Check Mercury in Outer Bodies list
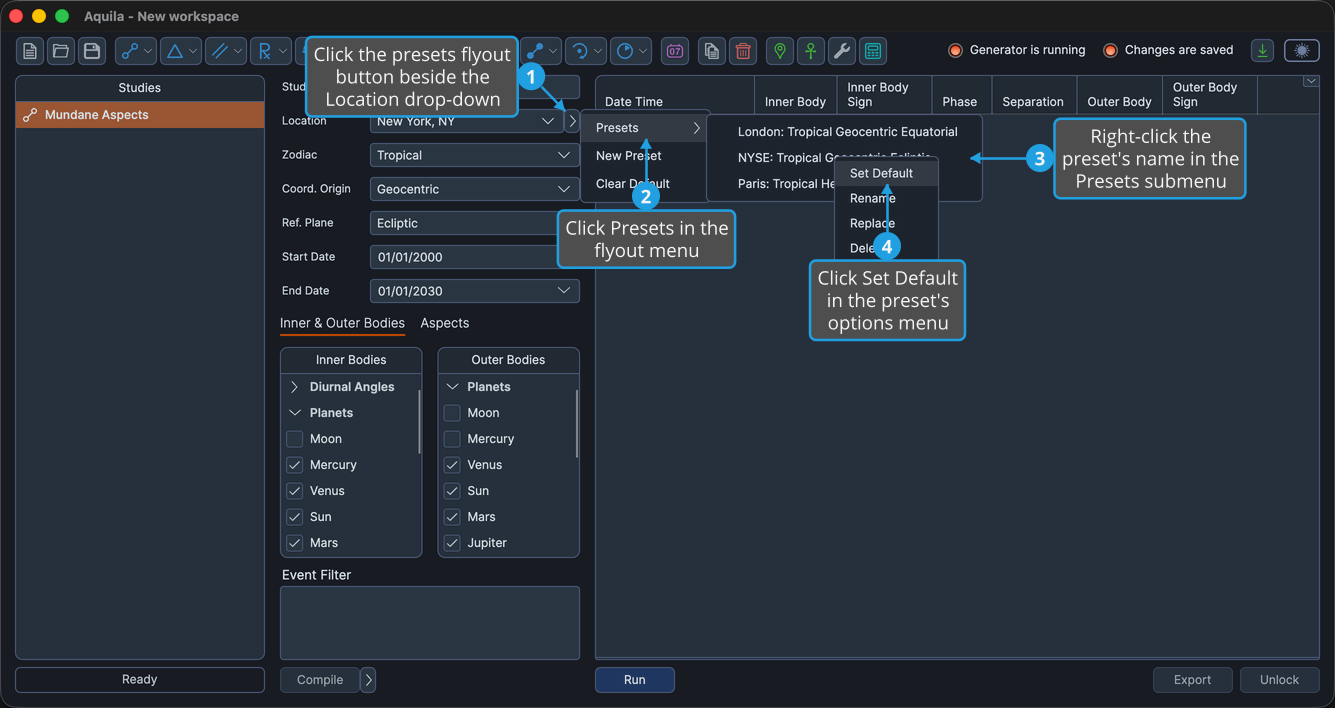Screen dimensions: 1335x708 click(452, 439)
